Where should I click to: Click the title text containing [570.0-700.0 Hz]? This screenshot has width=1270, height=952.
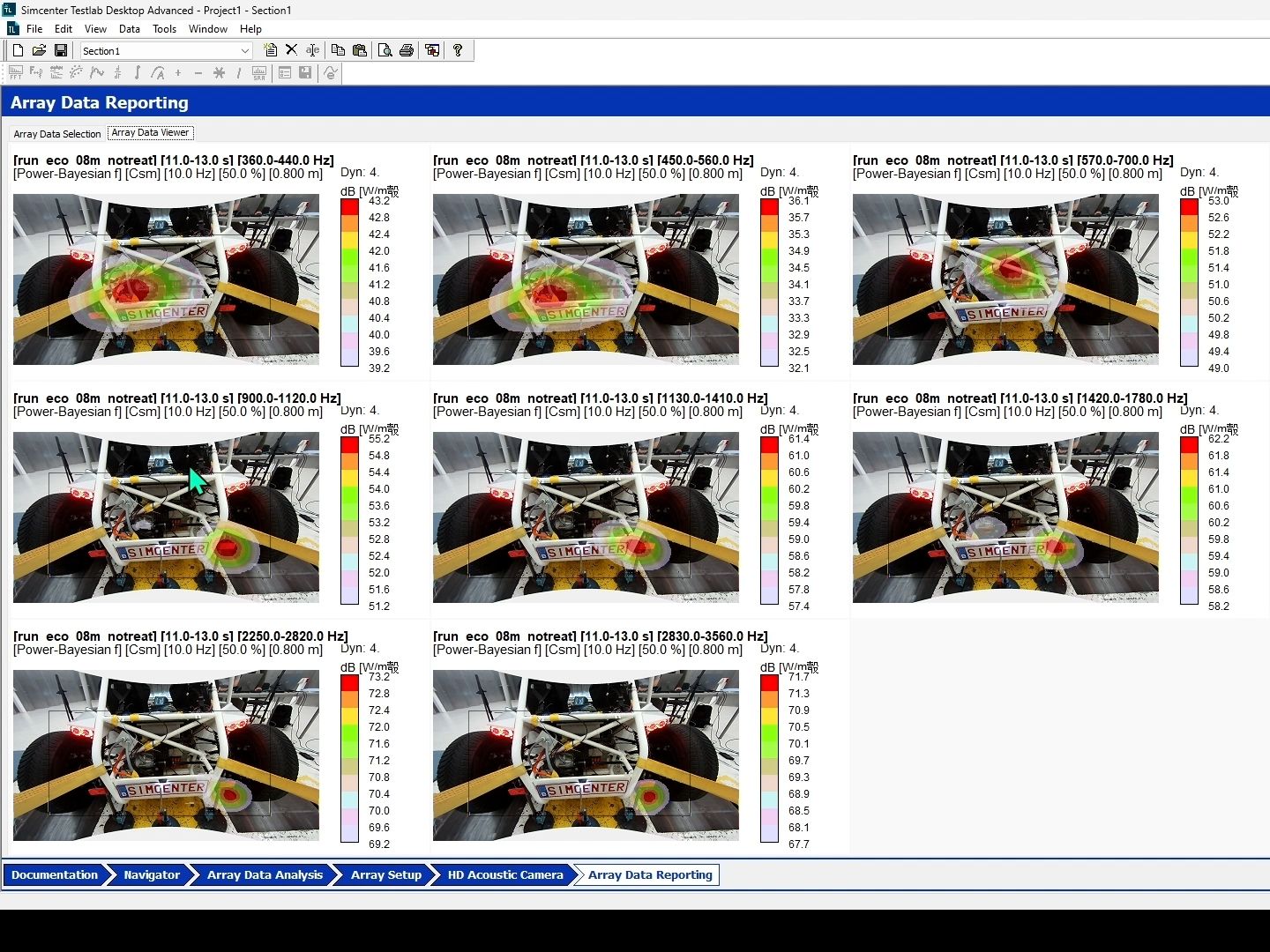pos(1013,160)
